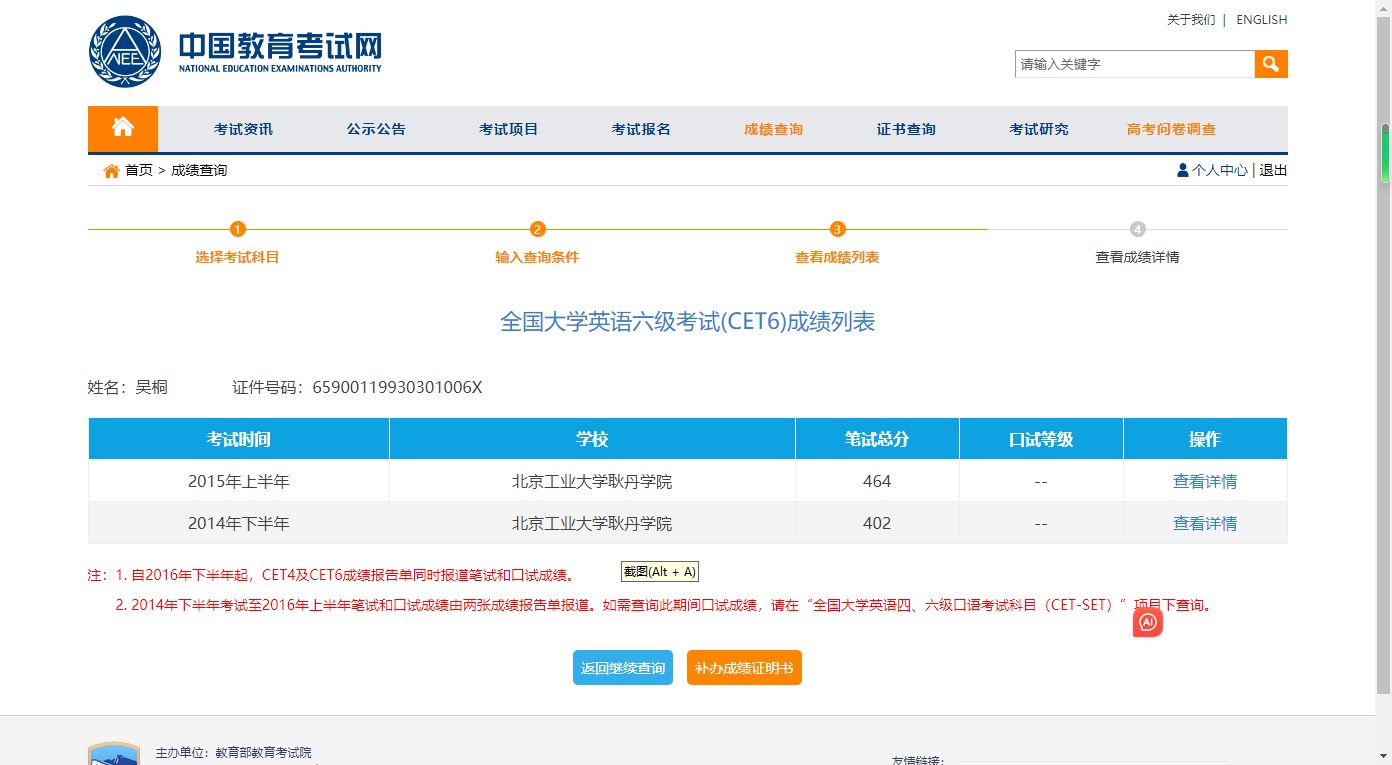Open the 考试报名 menu

point(641,129)
